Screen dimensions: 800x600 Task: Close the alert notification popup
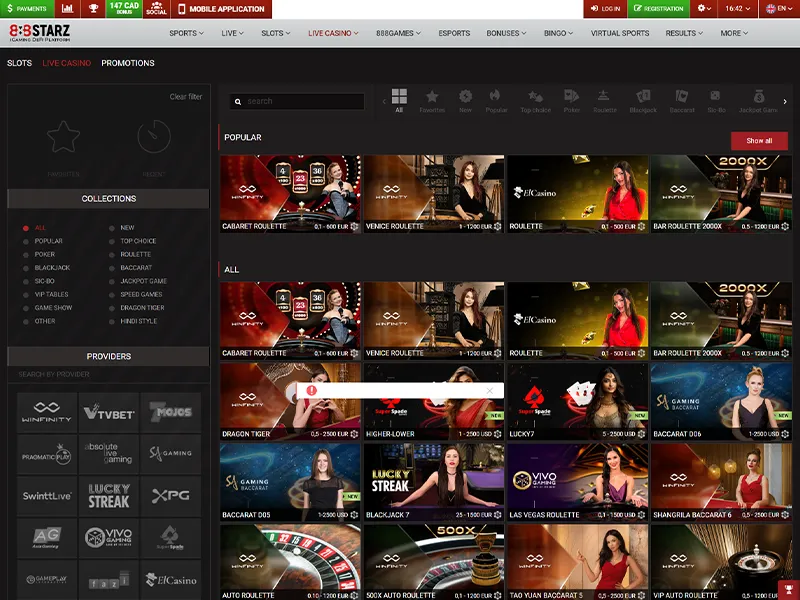pos(490,391)
